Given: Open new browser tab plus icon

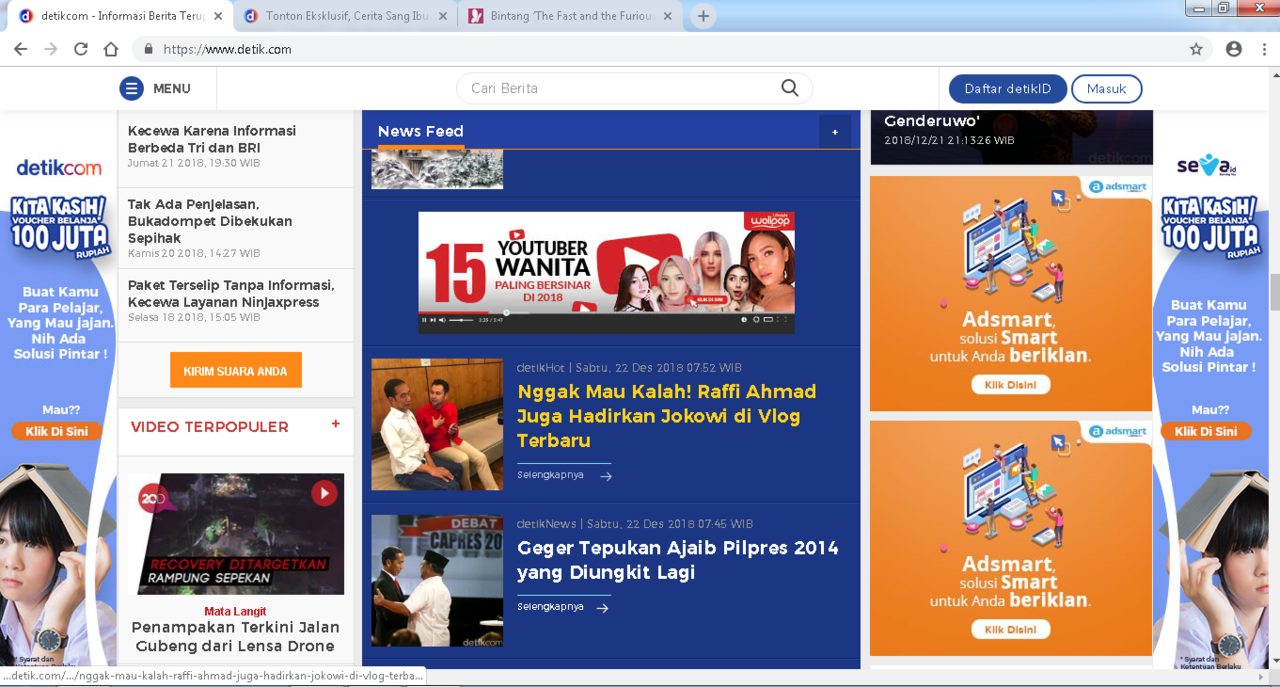Looking at the screenshot, I should (703, 16).
